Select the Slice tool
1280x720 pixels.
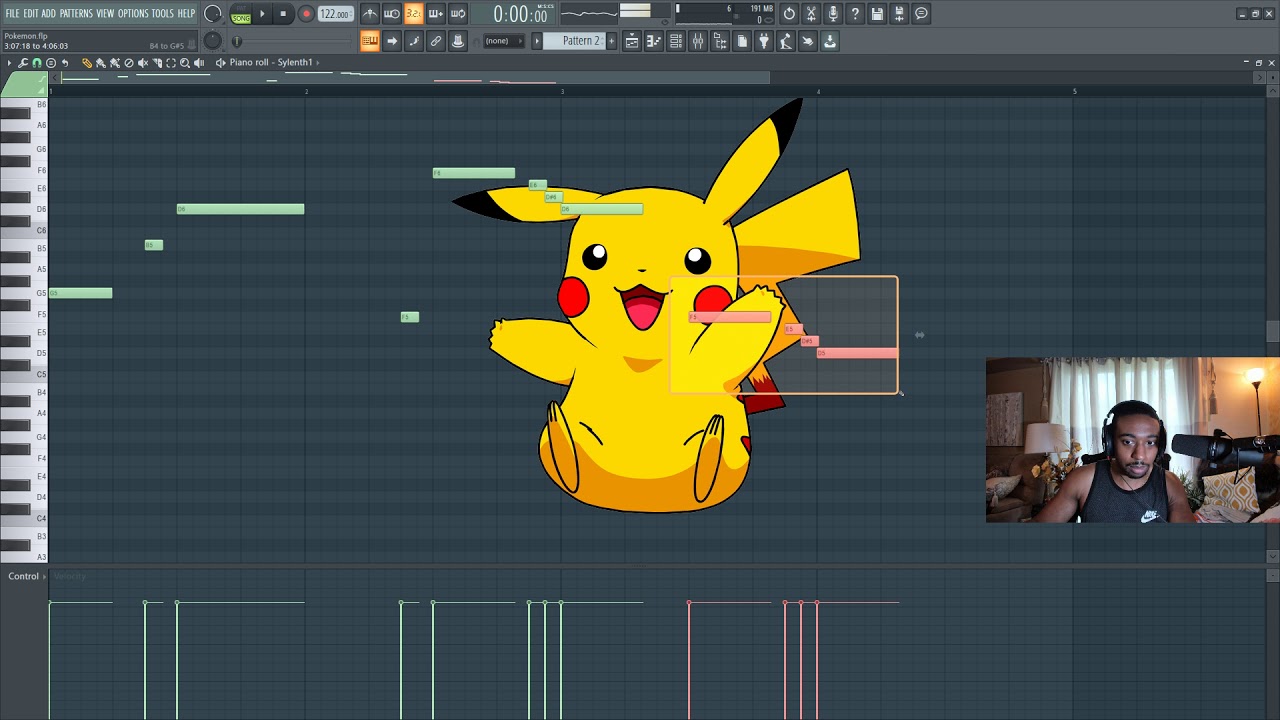pyautogui.click(x=157, y=63)
